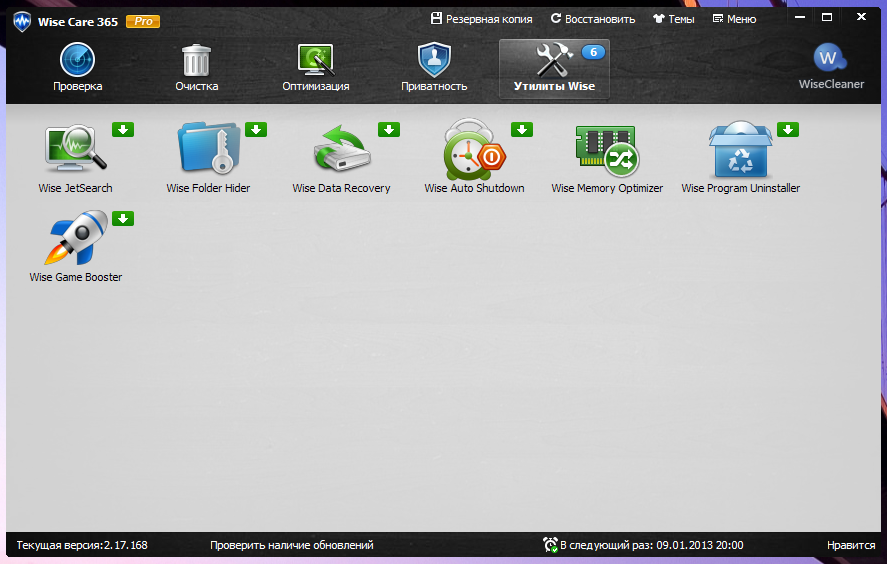Click download arrow for Wise Game Booster
This screenshot has width=887, height=564.
pos(123,218)
